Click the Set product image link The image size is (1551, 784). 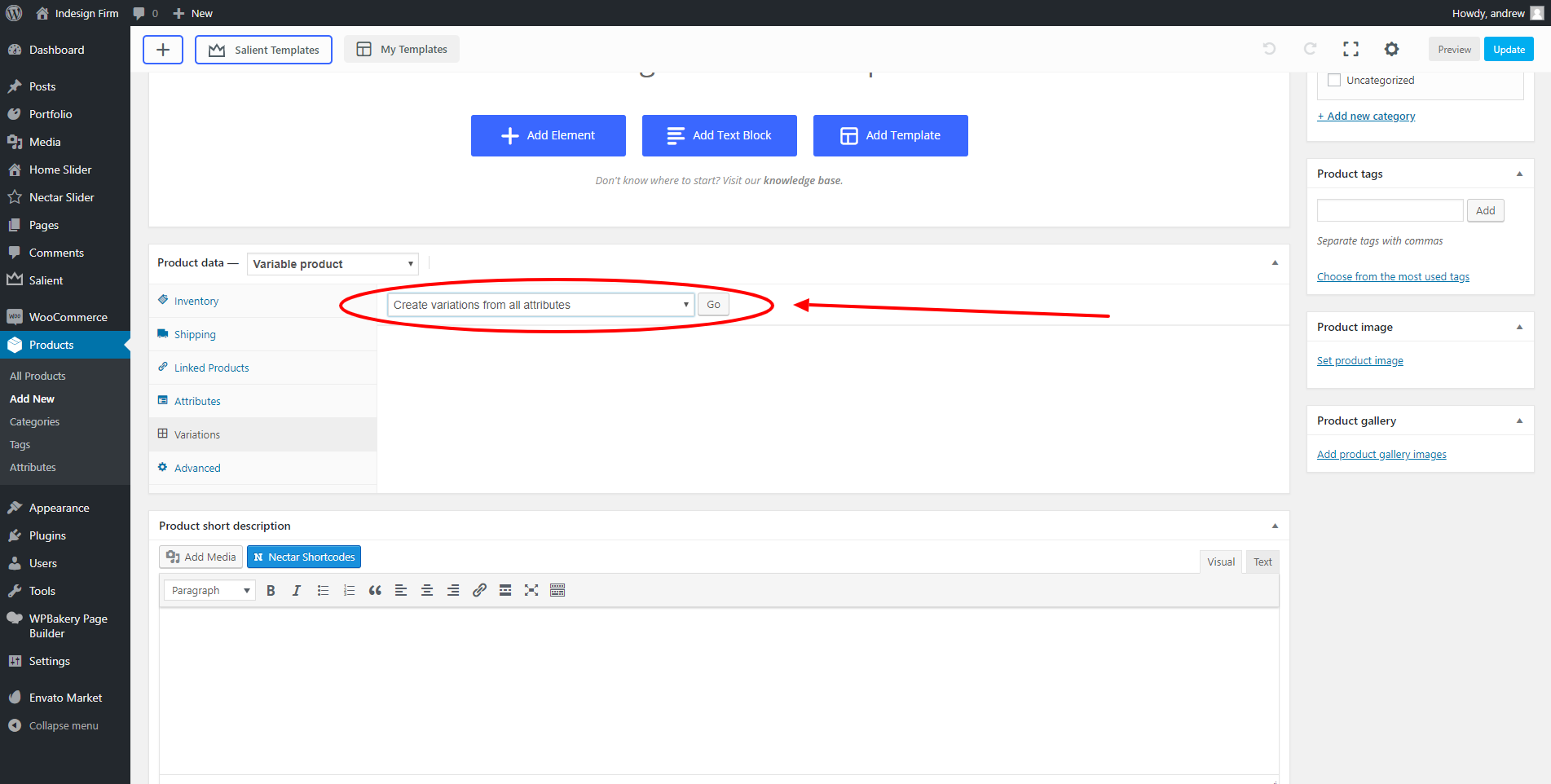pos(1359,361)
